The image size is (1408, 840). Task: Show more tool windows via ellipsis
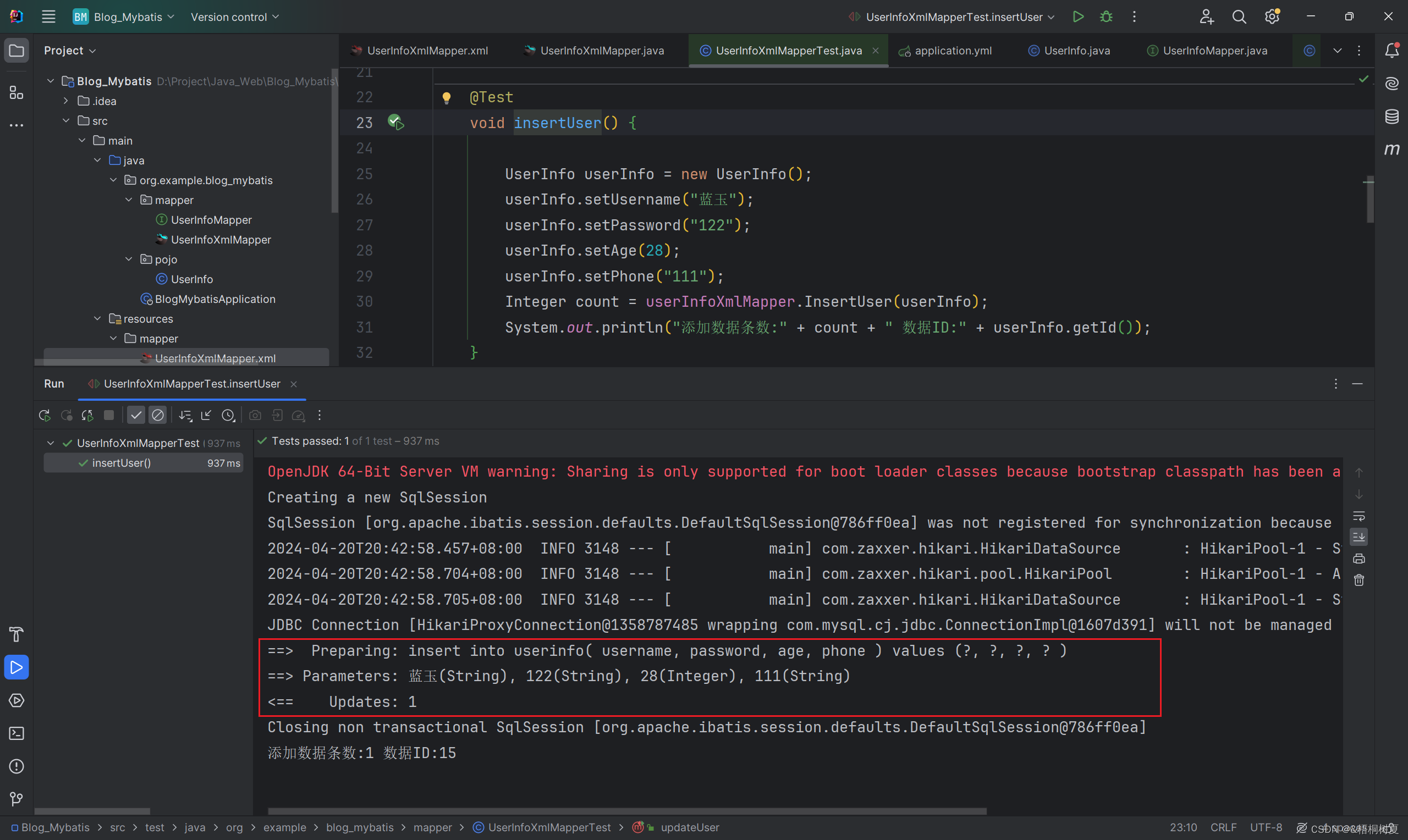[x=16, y=125]
